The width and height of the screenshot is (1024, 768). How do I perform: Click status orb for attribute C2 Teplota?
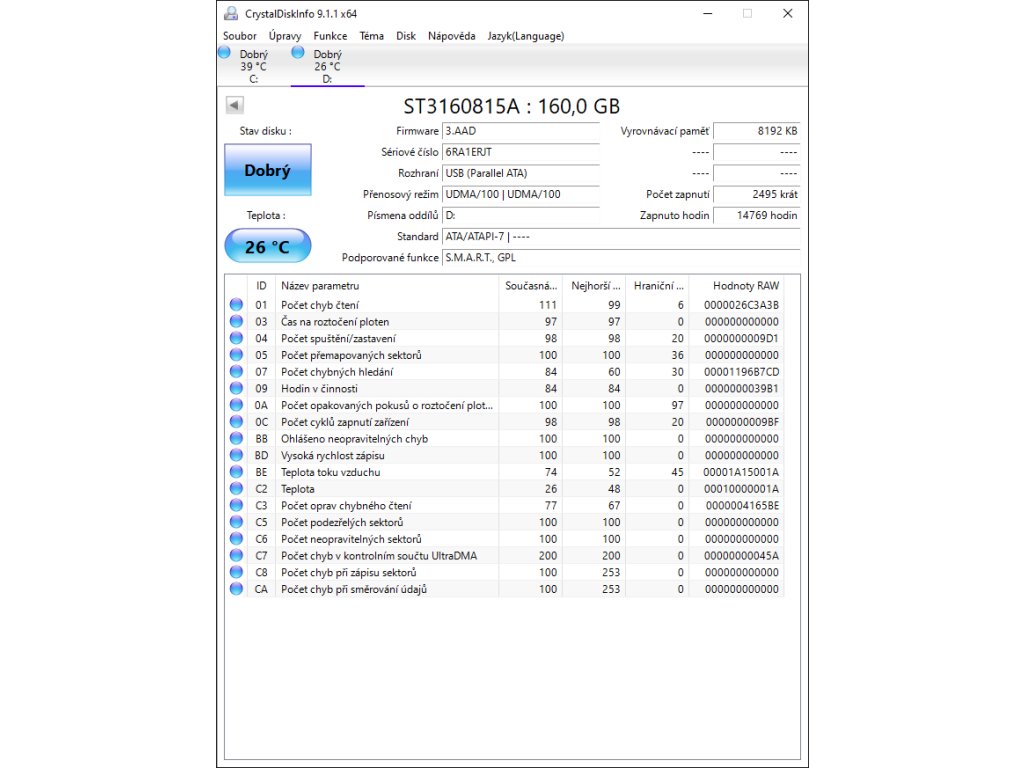pos(236,489)
